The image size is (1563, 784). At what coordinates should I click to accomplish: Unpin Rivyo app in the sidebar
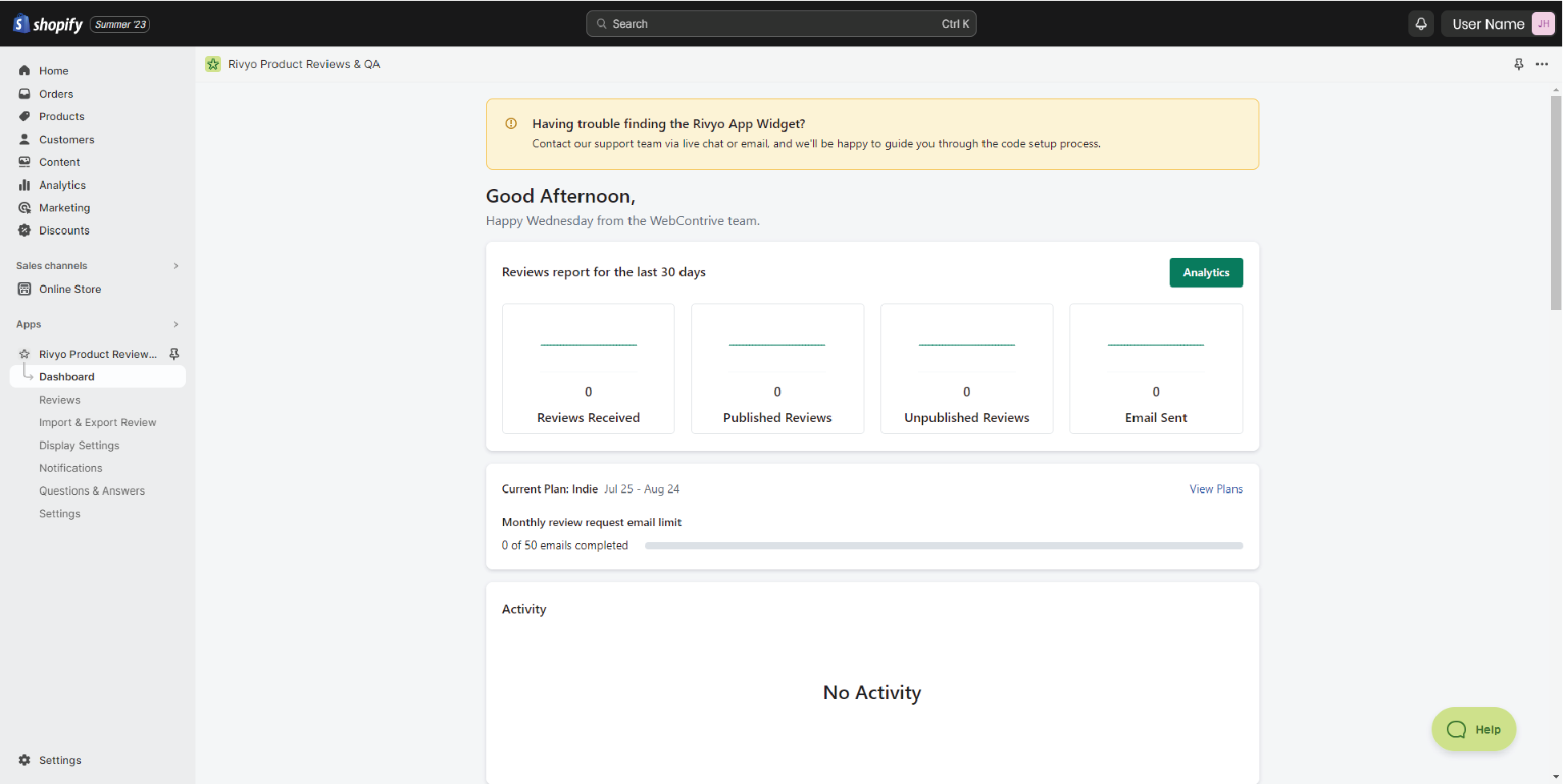click(174, 354)
